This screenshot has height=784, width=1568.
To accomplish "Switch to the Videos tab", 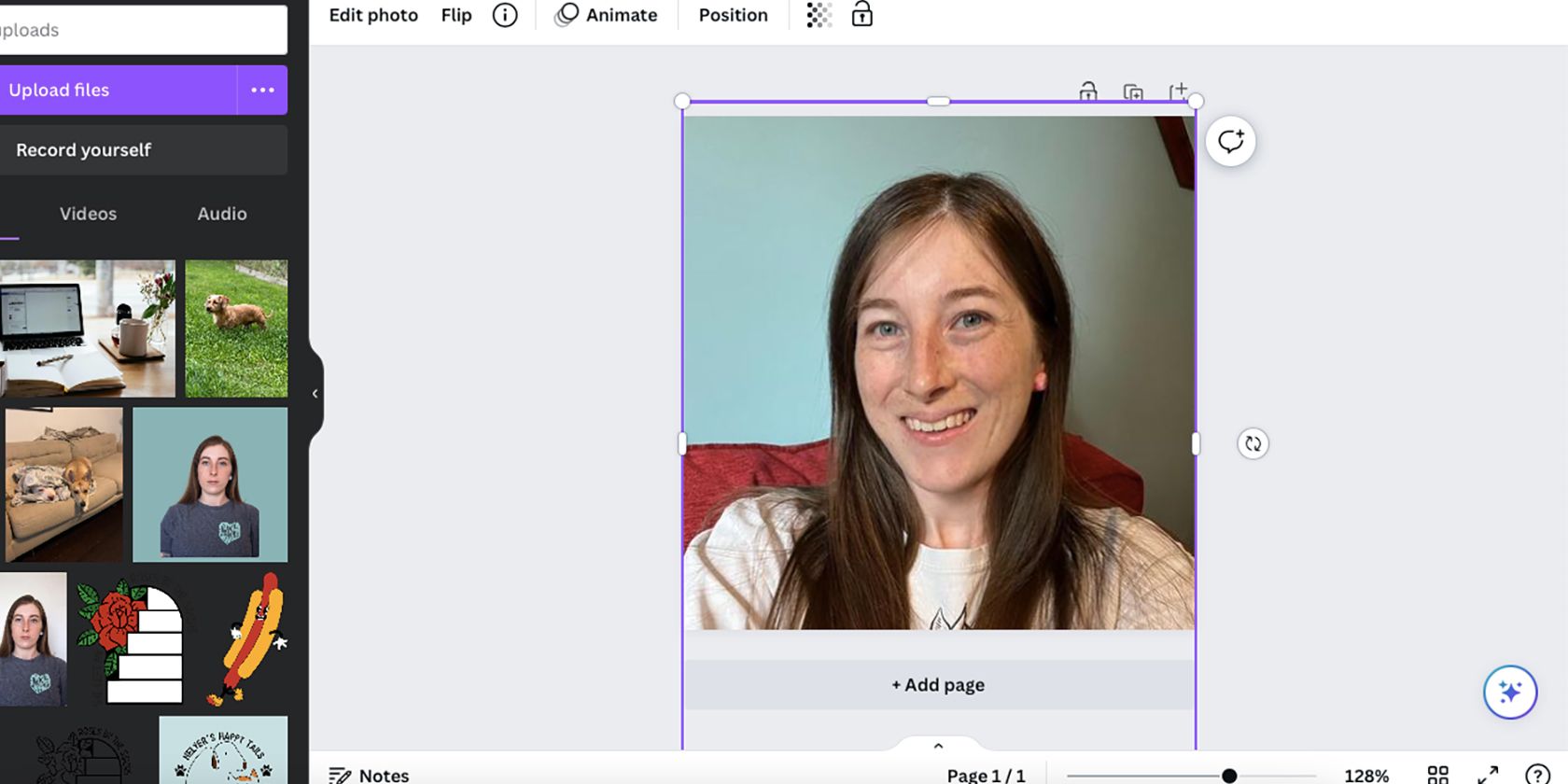I will click(88, 214).
